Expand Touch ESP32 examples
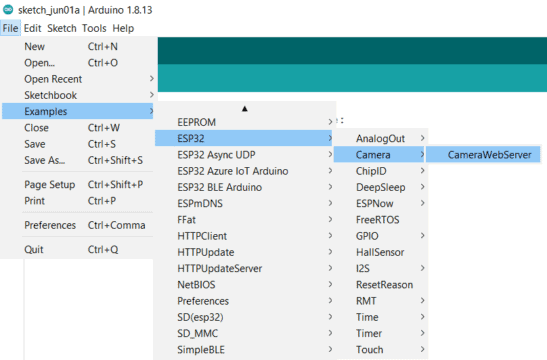The image size is (547, 360). tap(380, 350)
